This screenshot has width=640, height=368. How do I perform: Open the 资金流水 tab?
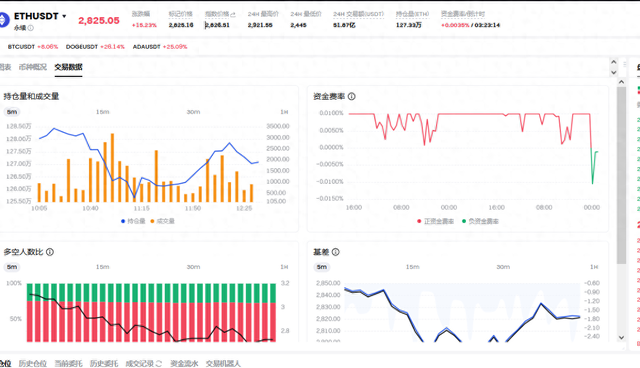click(184, 363)
